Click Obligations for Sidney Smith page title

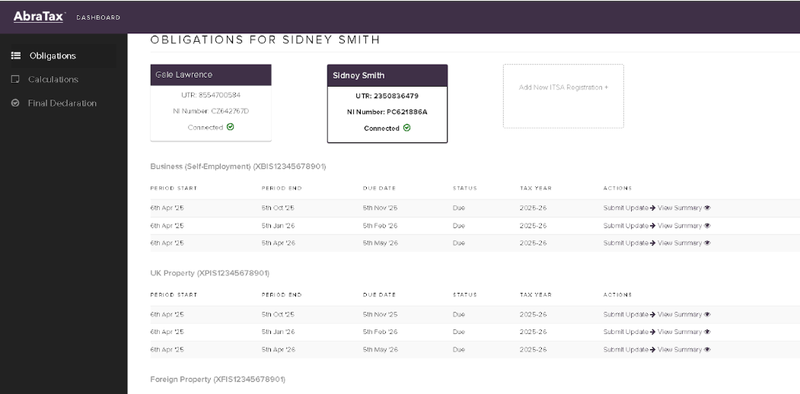265,40
